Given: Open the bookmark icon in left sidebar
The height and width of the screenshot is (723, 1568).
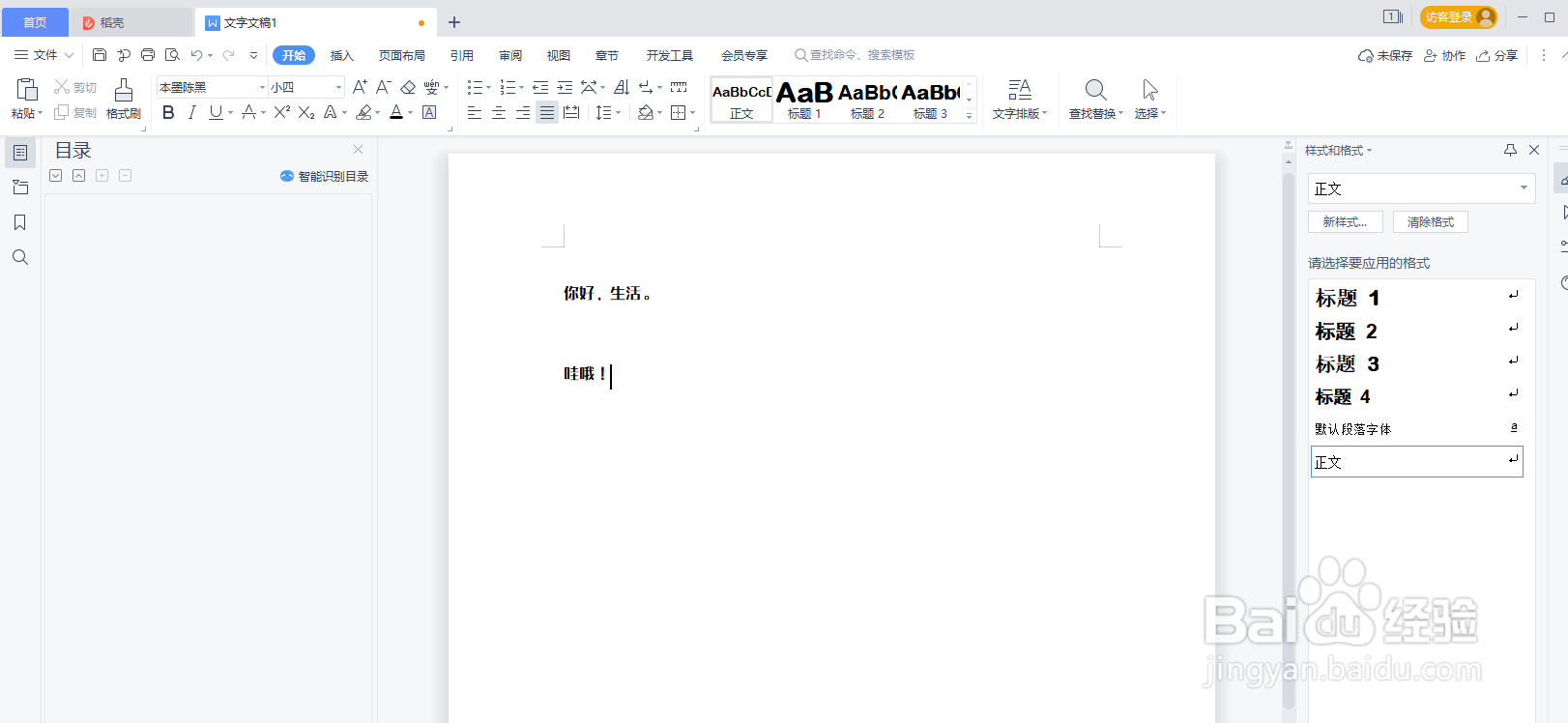Looking at the screenshot, I should [x=20, y=222].
